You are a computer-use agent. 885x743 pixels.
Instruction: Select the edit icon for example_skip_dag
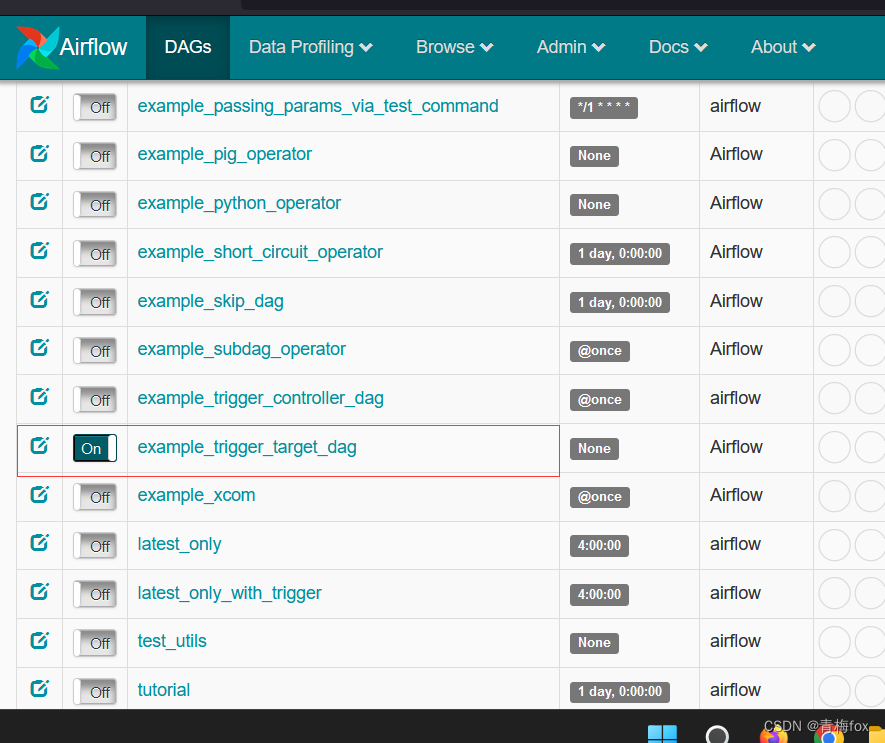point(40,299)
